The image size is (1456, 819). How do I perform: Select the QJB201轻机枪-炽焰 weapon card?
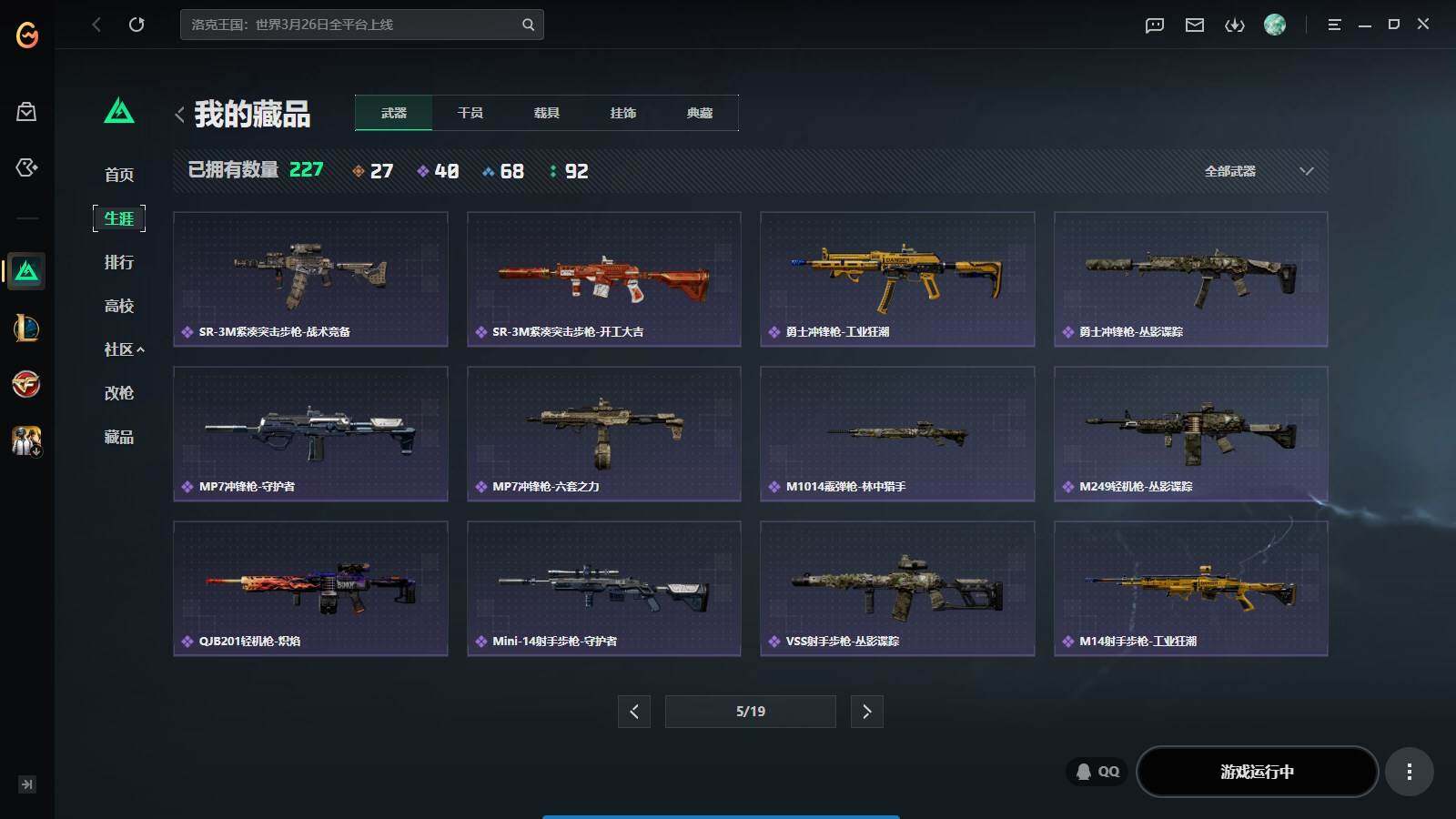(x=310, y=588)
